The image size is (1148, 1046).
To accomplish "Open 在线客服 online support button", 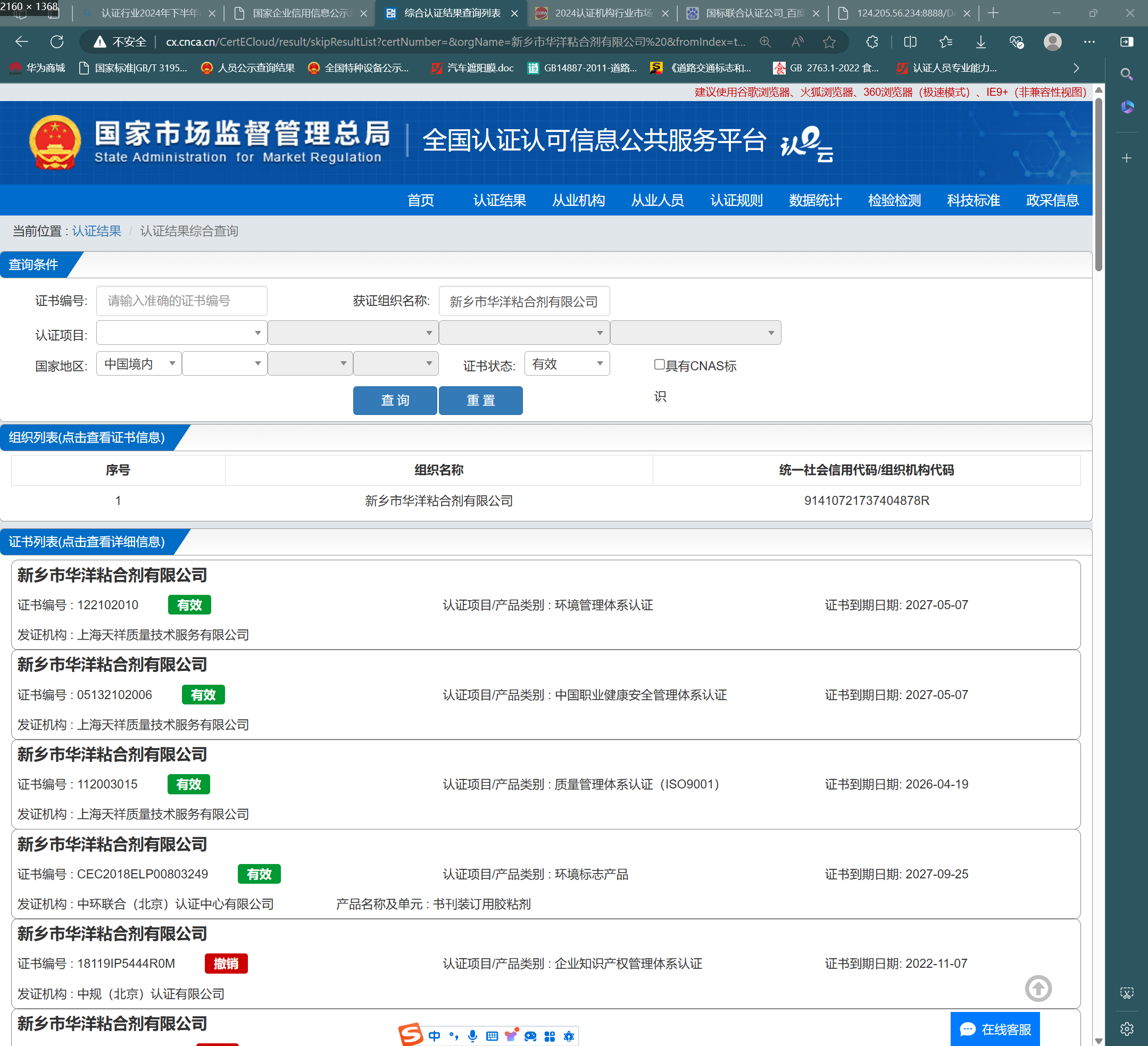I will 995,1029.
